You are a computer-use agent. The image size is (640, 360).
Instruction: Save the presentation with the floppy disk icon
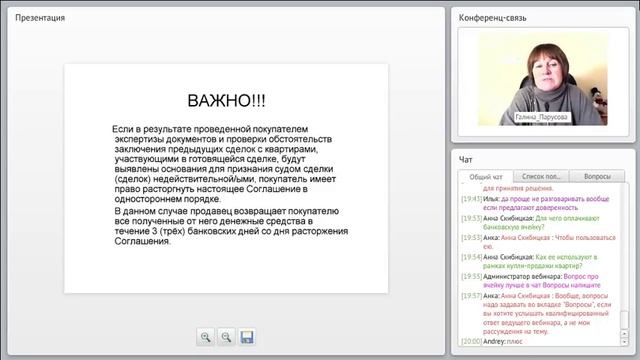tap(247, 337)
